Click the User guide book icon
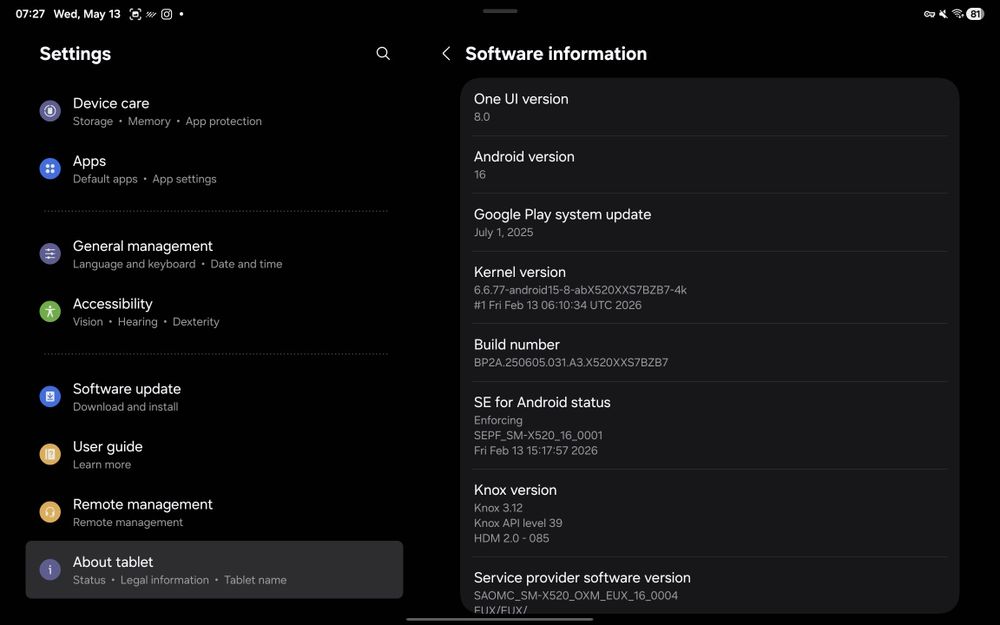1000x625 pixels. click(50, 455)
